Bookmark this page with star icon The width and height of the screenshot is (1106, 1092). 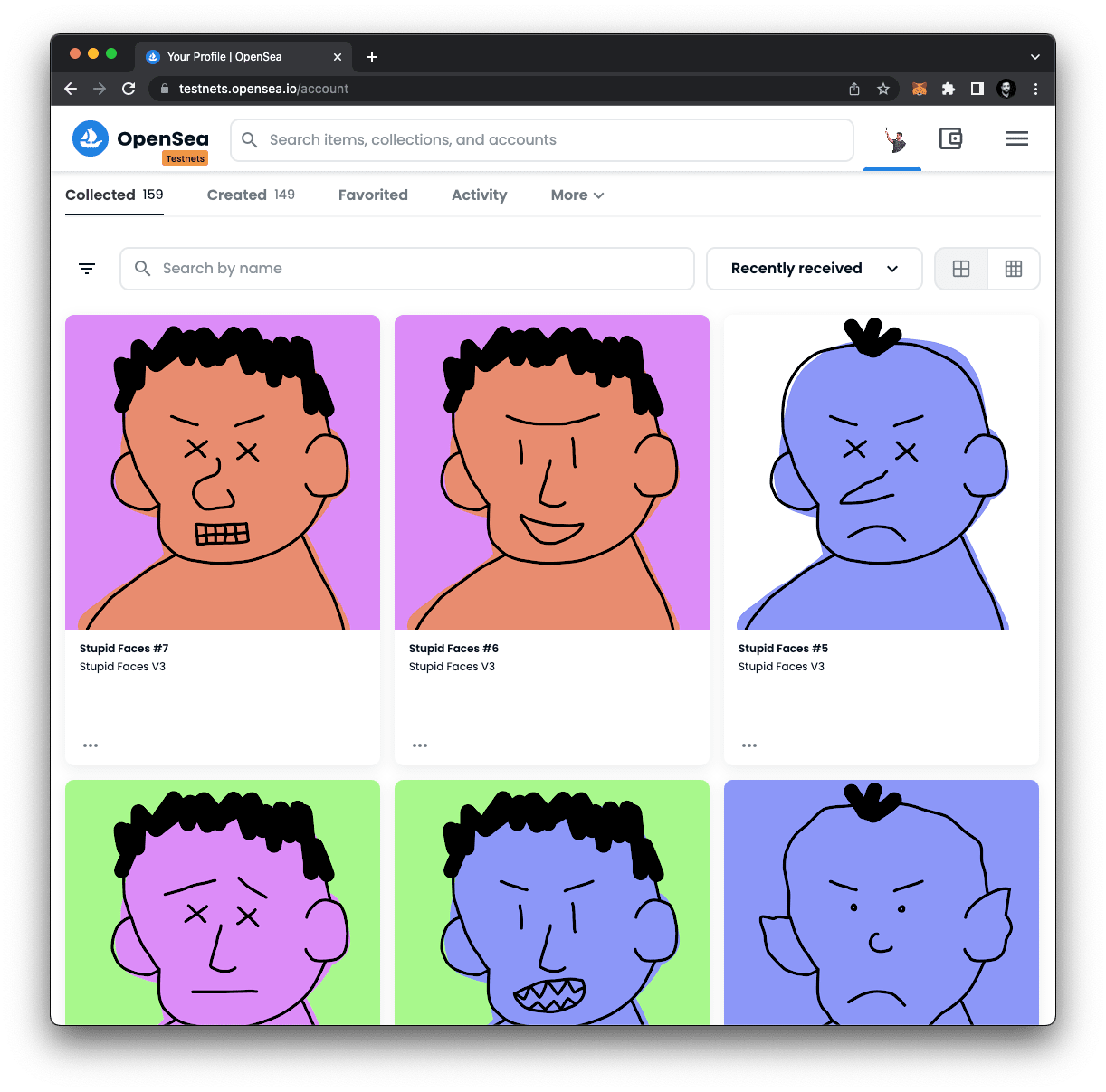[x=883, y=89]
